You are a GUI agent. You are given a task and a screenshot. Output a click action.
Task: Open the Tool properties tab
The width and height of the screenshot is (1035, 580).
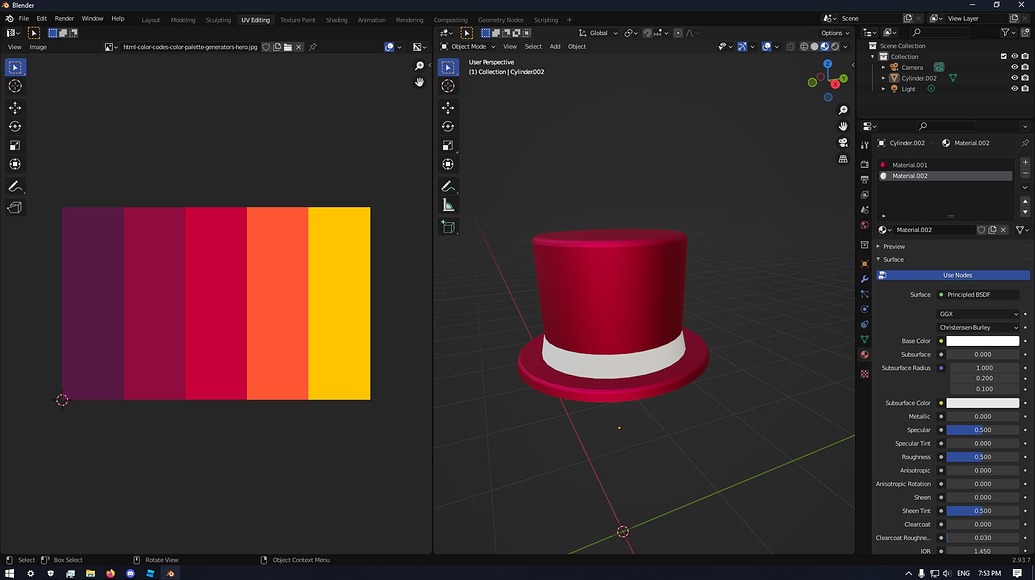(865, 145)
